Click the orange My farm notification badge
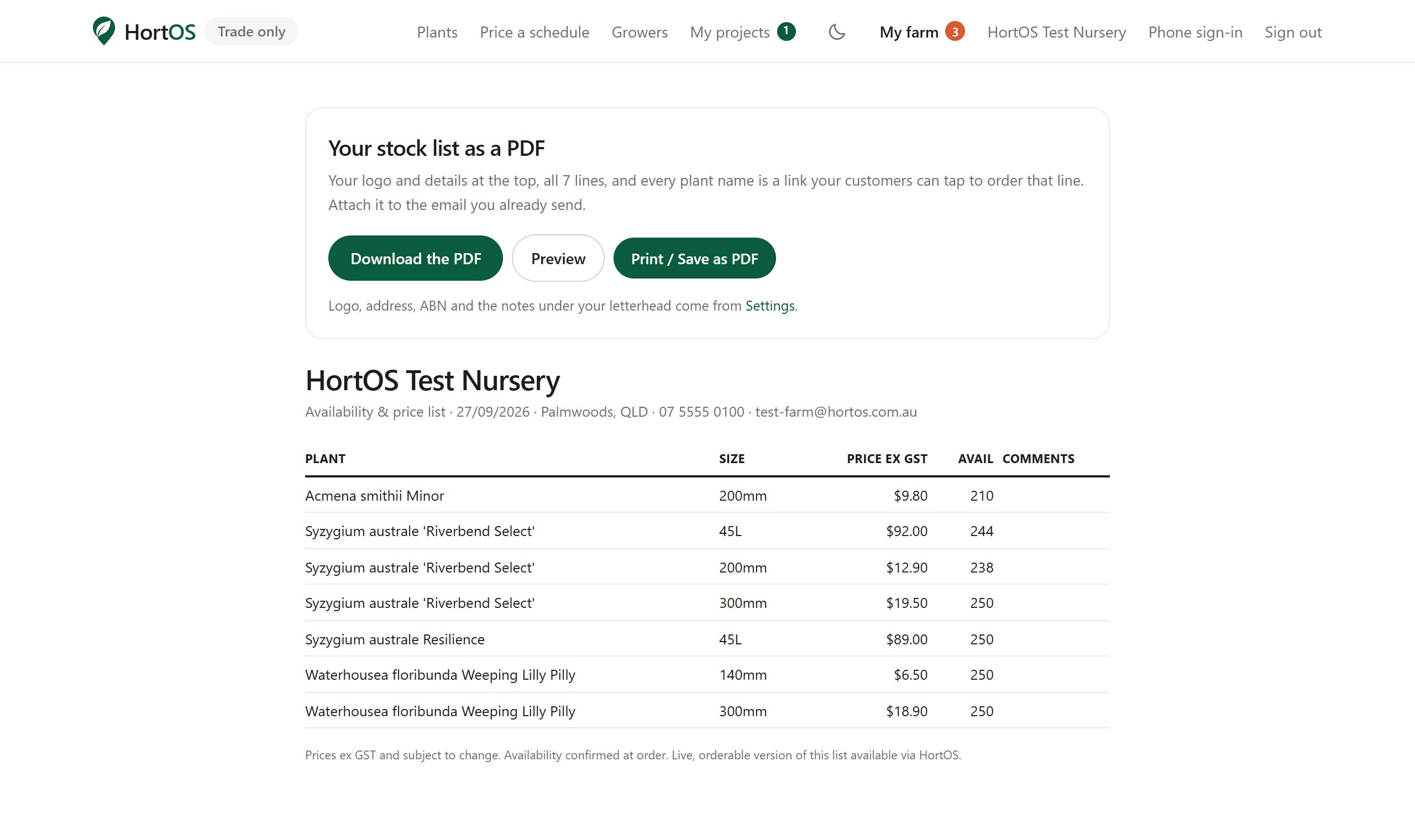 955,32
